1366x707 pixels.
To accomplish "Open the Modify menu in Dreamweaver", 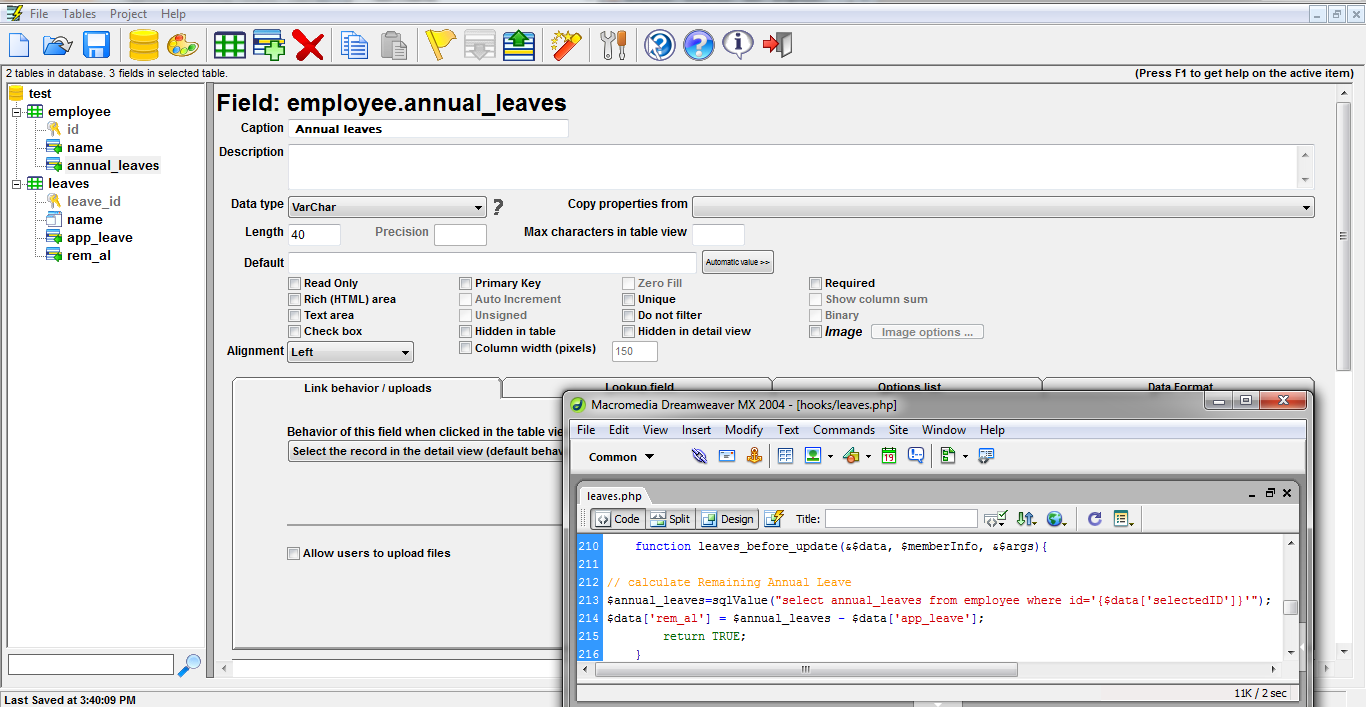I will [744, 430].
